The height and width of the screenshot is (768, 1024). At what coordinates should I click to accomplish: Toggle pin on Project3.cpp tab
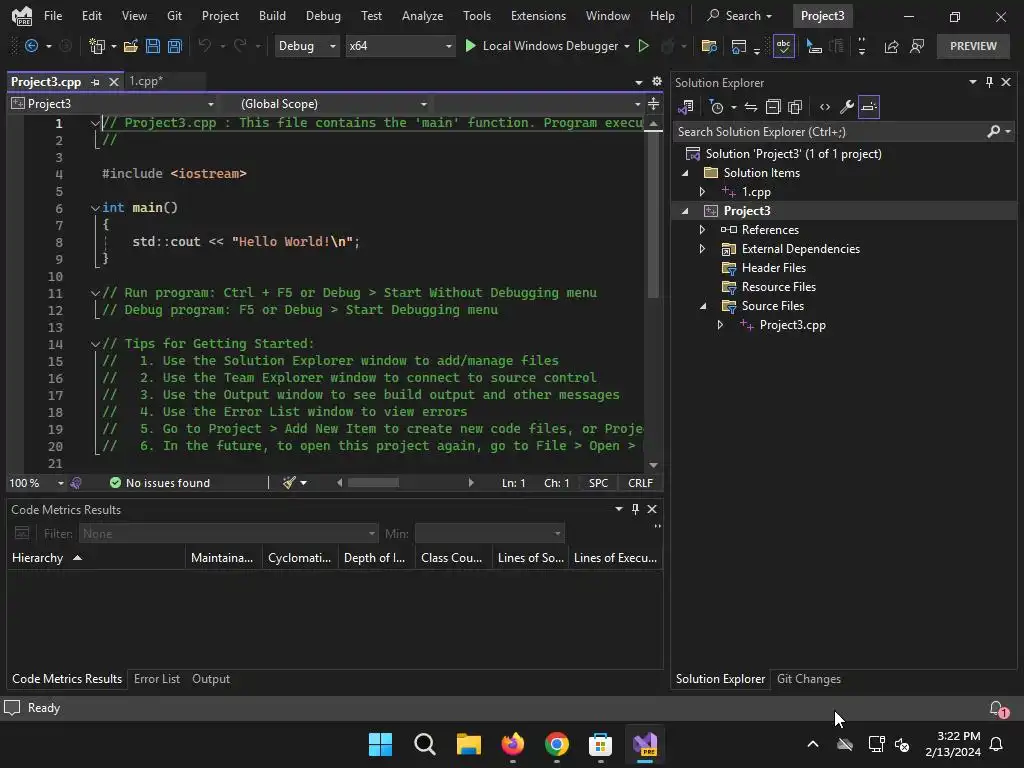pos(95,82)
